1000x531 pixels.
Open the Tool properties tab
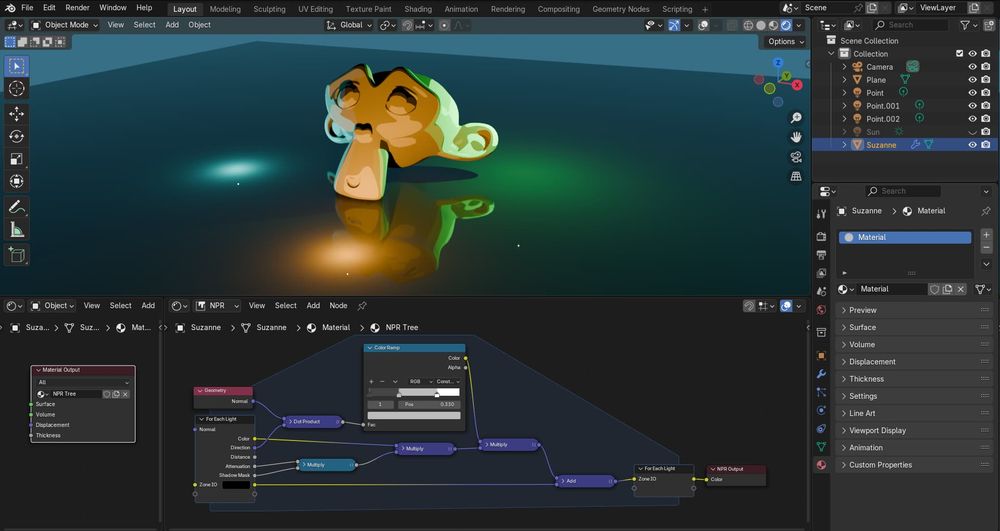pyautogui.click(x=821, y=215)
